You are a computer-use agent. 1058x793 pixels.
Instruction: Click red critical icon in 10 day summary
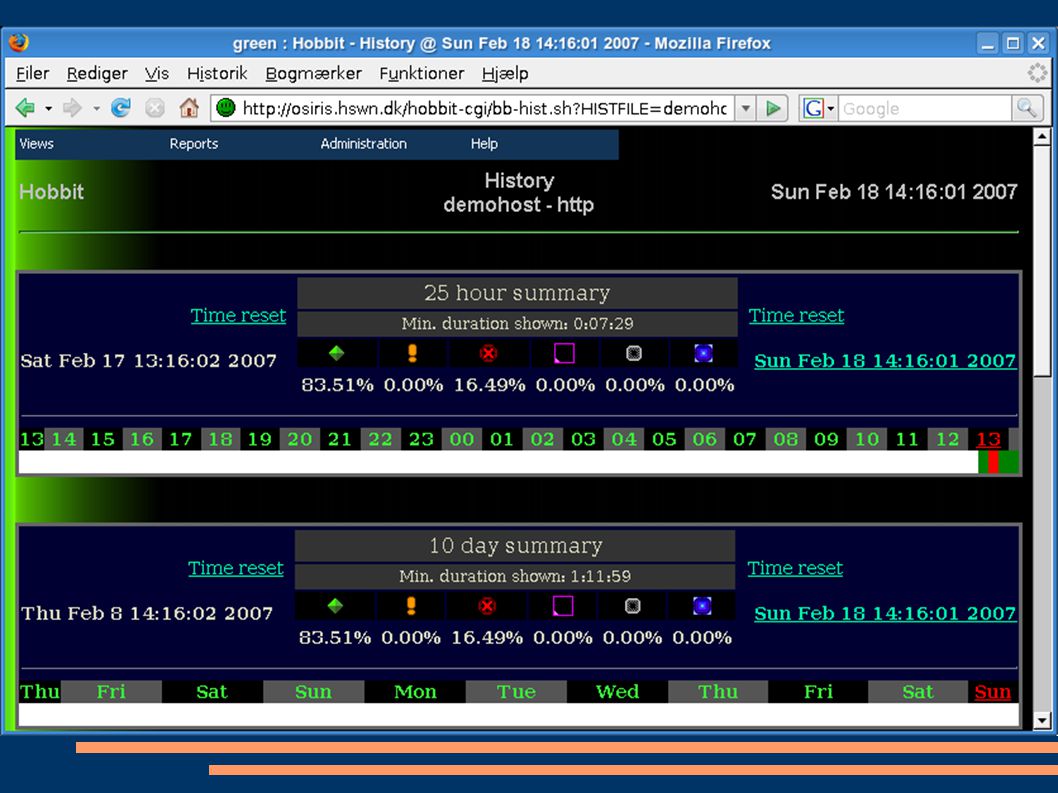(x=486, y=605)
